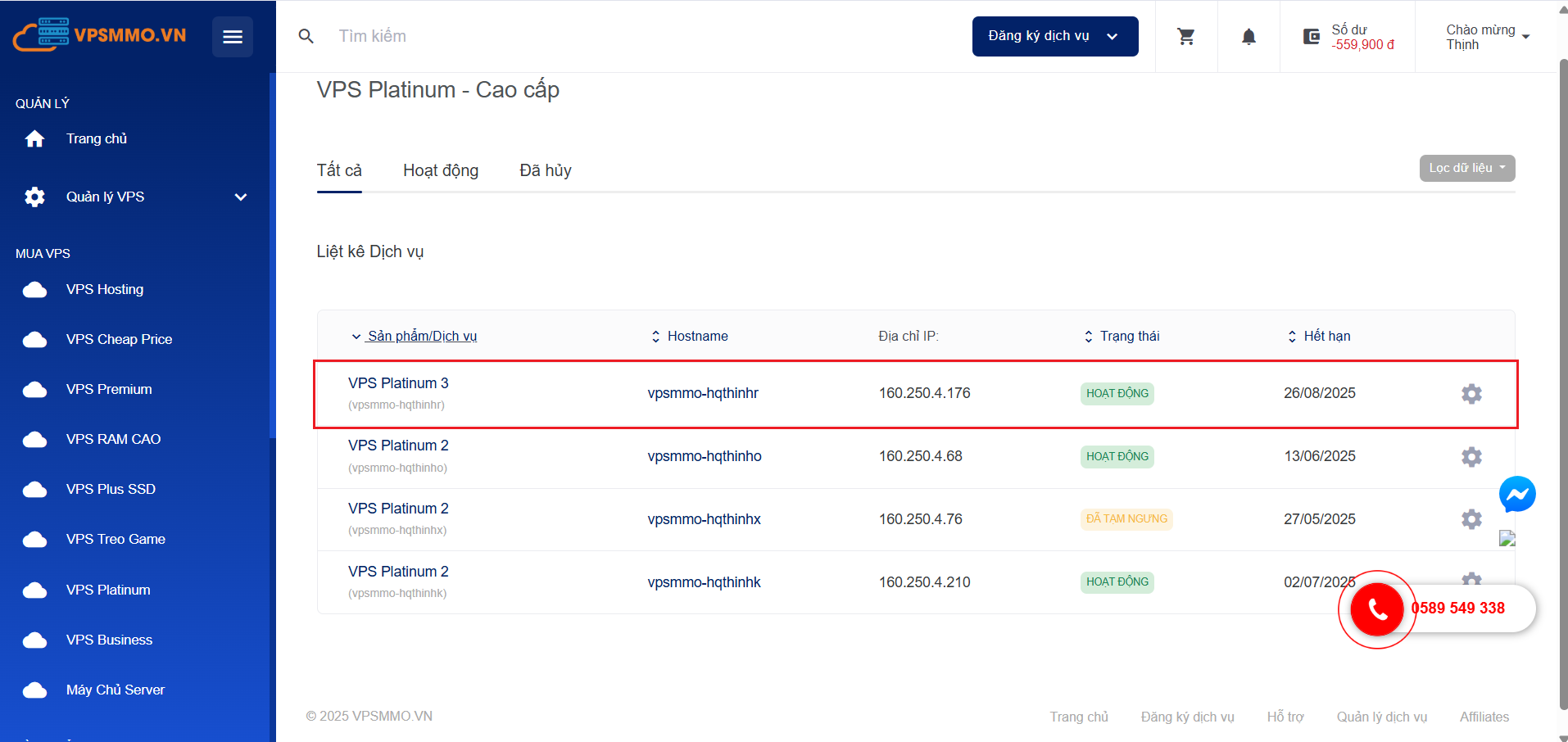Click footer Đăng ký dịch vụ link
This screenshot has width=1568, height=742.
pos(1187,717)
